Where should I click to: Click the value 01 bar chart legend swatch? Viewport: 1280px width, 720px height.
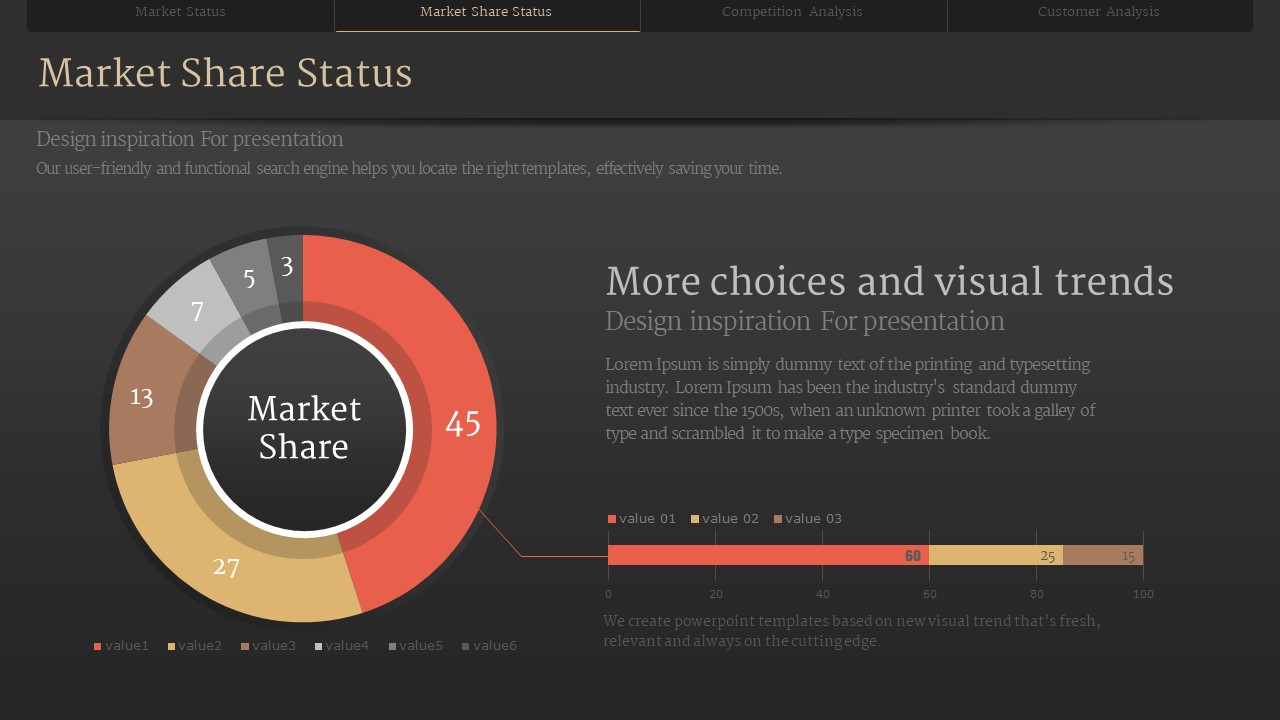coord(612,519)
